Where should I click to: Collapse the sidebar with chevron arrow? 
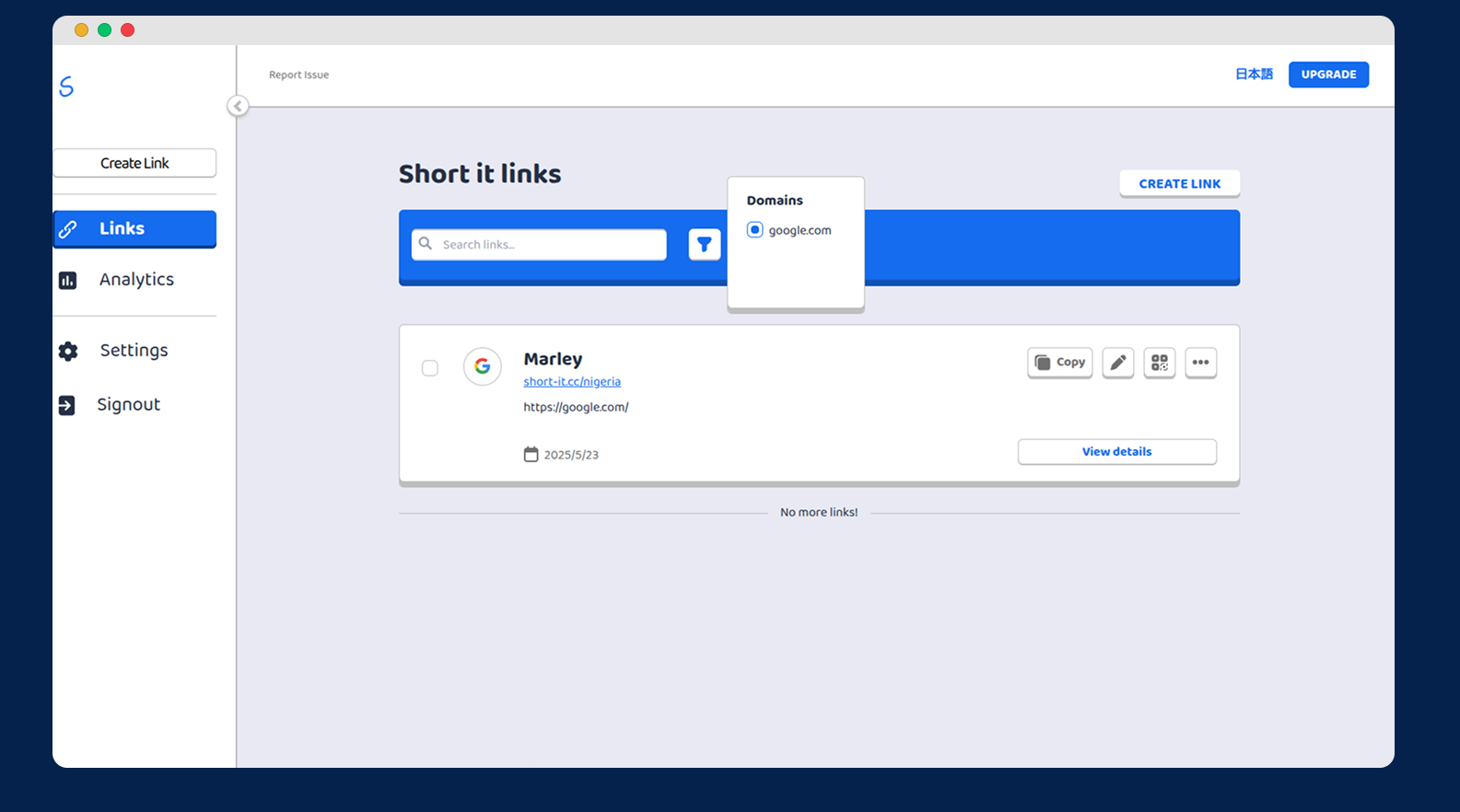(238, 106)
